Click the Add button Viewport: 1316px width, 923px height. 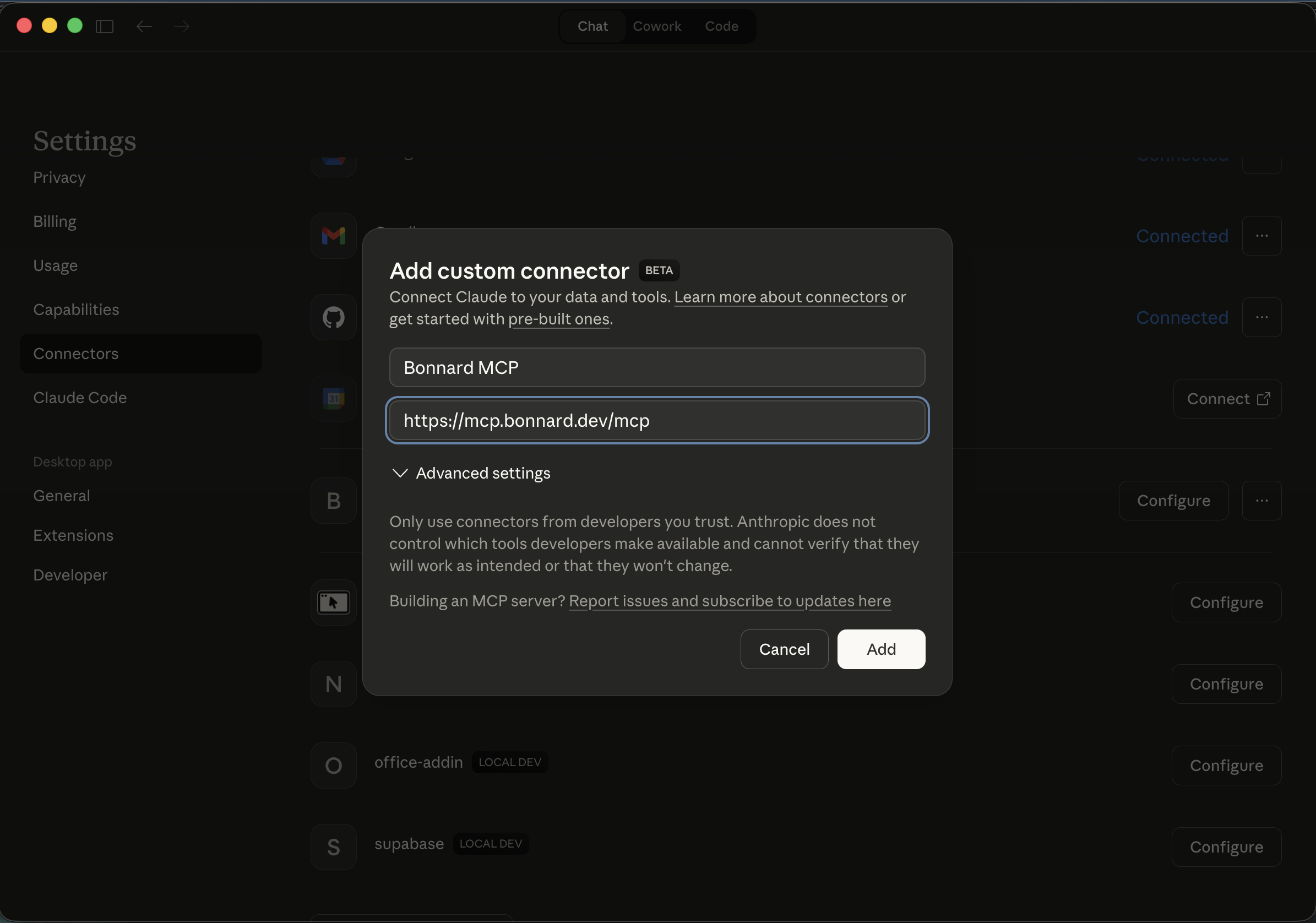[x=881, y=649]
